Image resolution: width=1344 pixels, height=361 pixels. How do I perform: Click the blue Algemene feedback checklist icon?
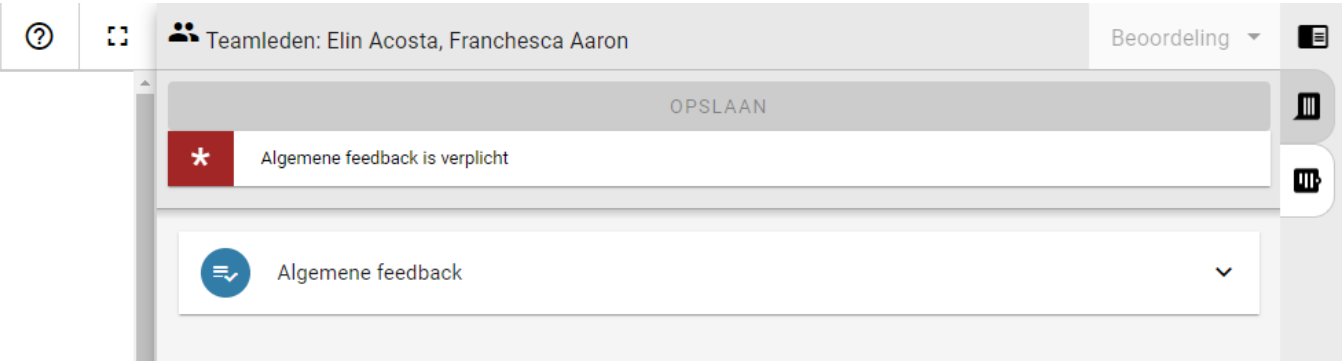(x=225, y=273)
